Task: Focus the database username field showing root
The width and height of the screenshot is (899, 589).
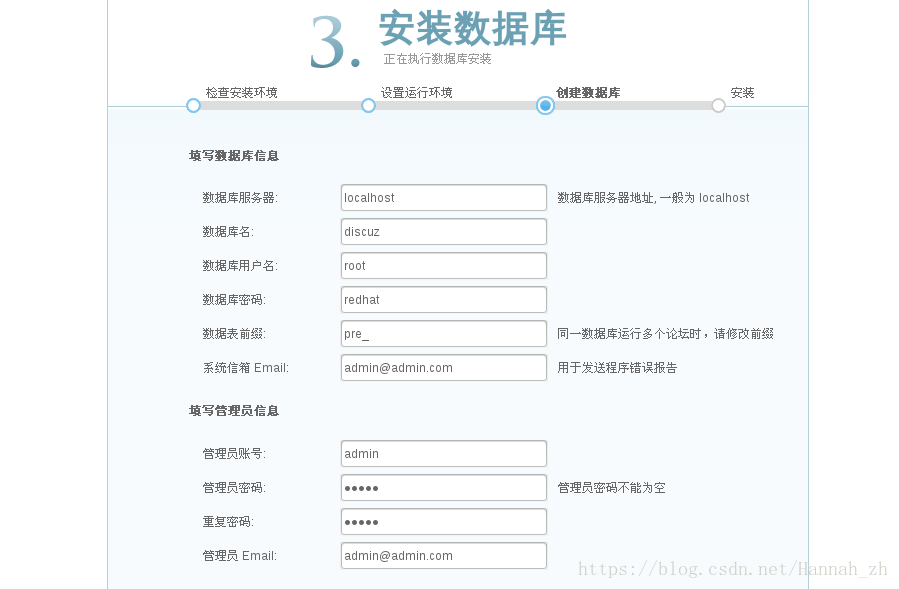Action: 444,266
